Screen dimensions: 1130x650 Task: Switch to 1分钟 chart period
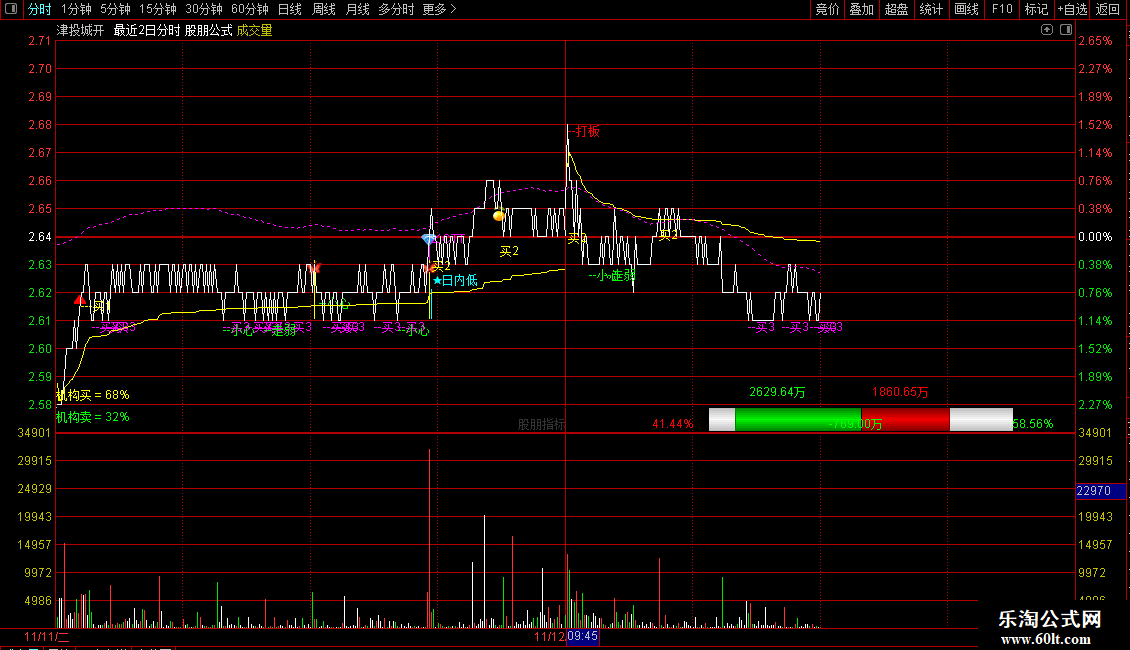pyautogui.click(x=76, y=9)
